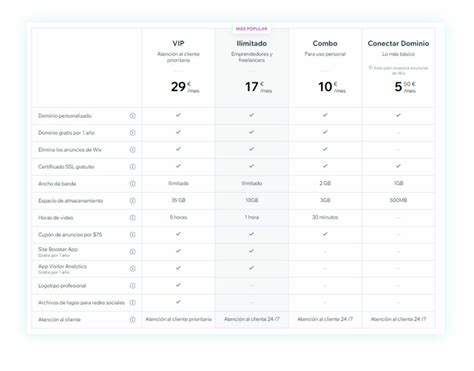Select the Conectar Dominio plan heading
This screenshot has width=474, height=371.
point(398,43)
